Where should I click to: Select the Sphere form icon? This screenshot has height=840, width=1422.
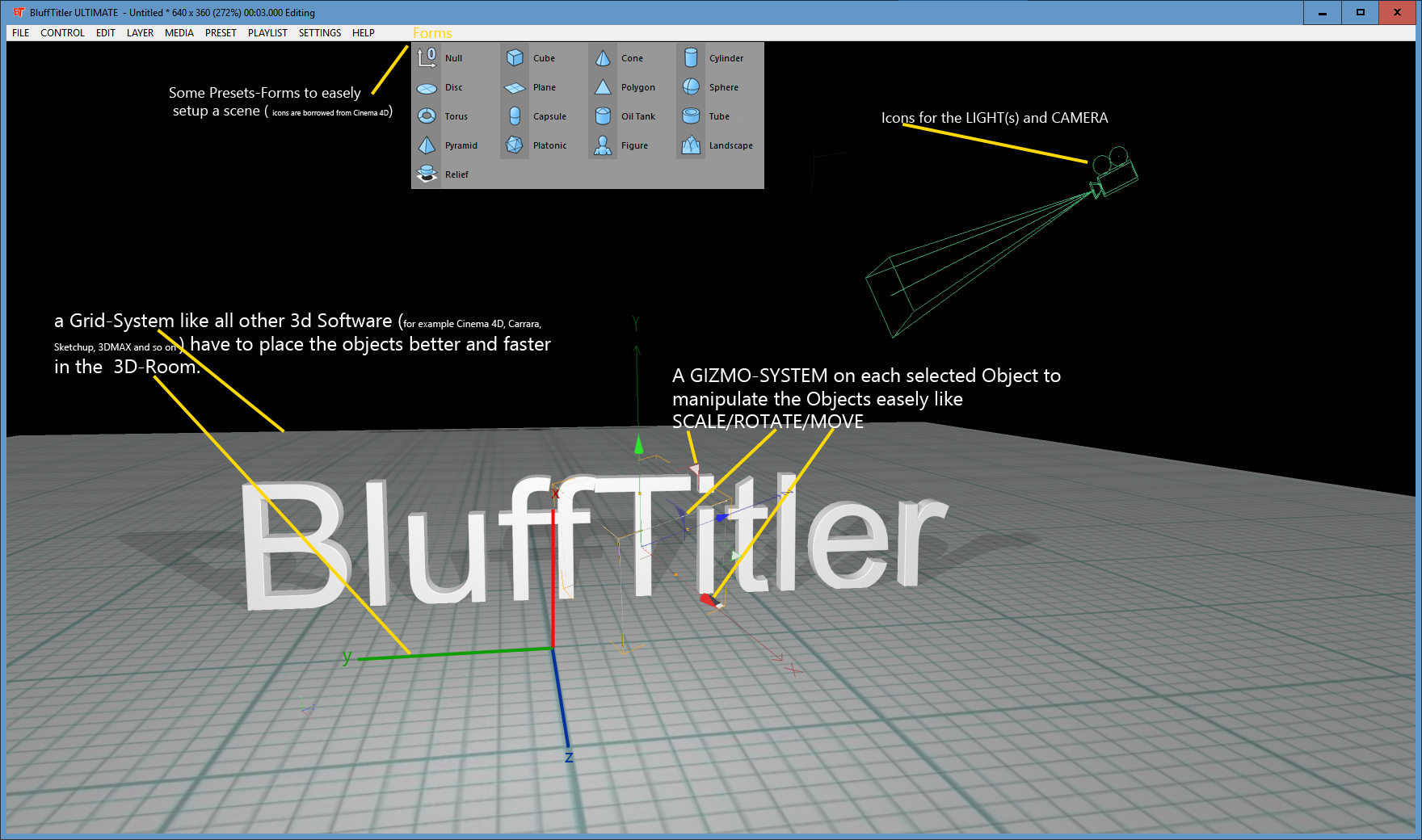pyautogui.click(x=691, y=87)
